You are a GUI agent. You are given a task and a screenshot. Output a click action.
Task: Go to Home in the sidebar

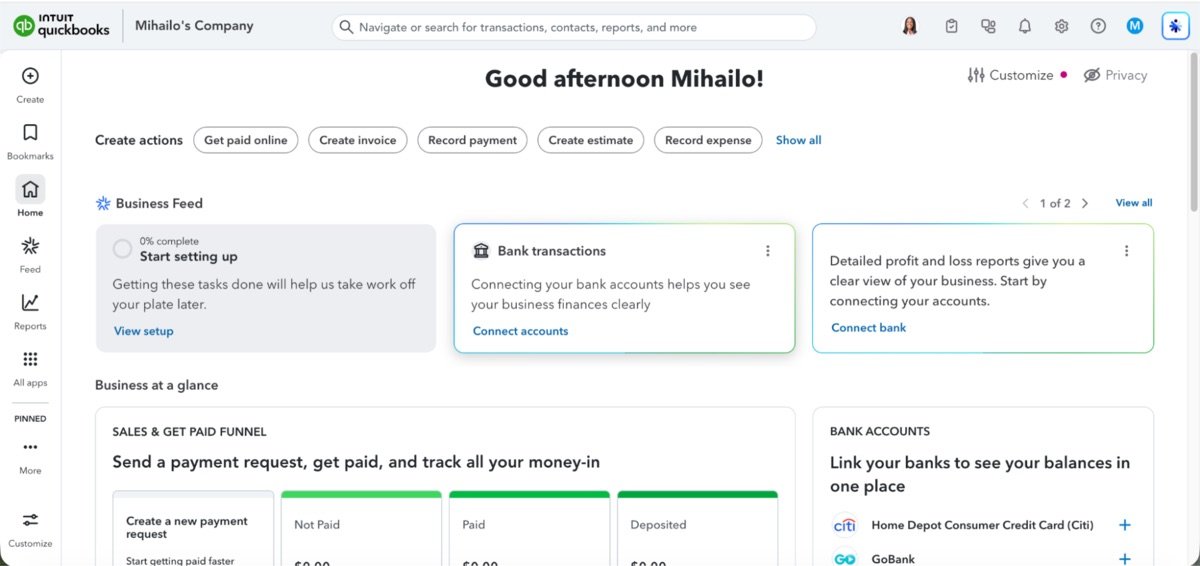(30, 189)
